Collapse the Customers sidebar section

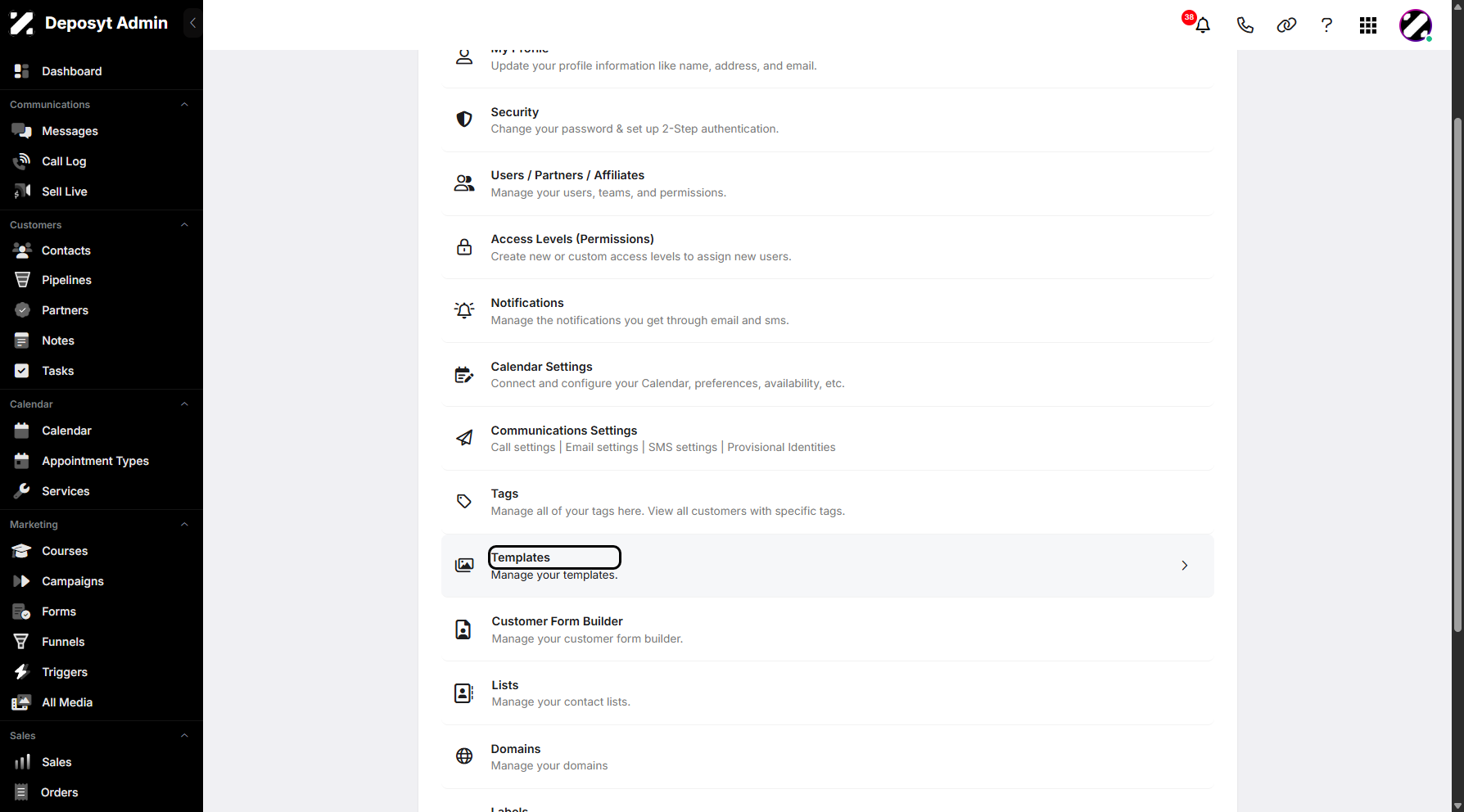pos(184,225)
